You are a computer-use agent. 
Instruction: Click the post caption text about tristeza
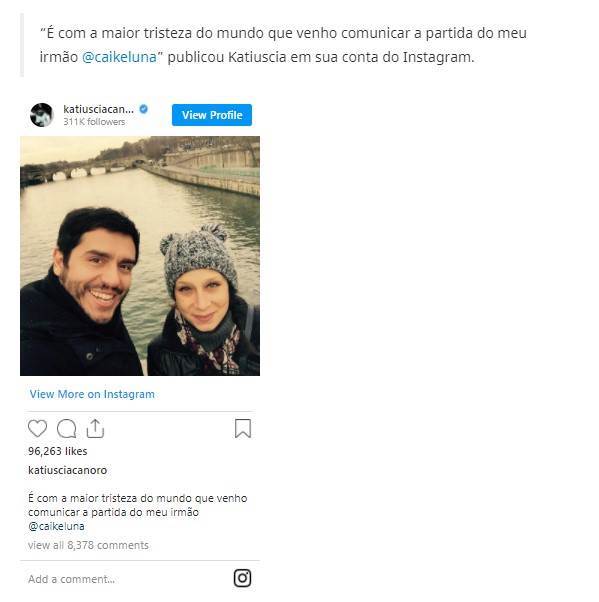137,505
